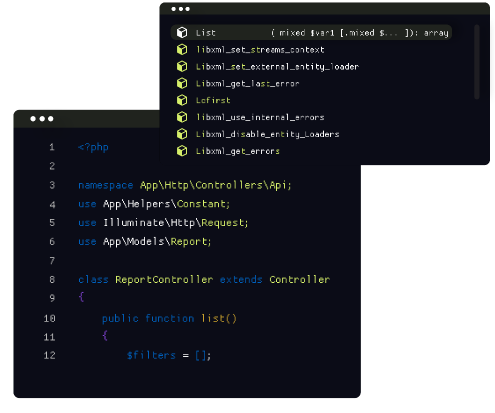Click the ReportController class name
Viewport: 495px width, 413px height.
tap(164, 279)
